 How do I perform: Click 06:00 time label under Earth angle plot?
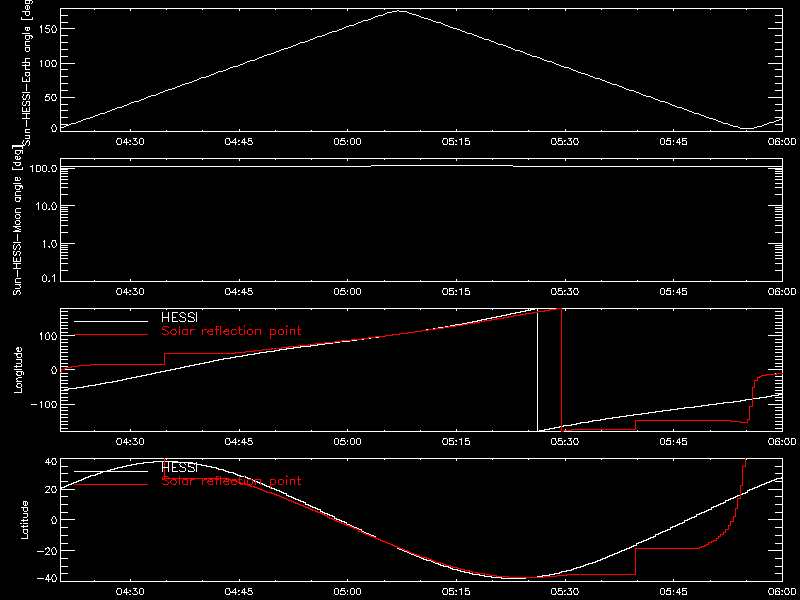(782, 142)
